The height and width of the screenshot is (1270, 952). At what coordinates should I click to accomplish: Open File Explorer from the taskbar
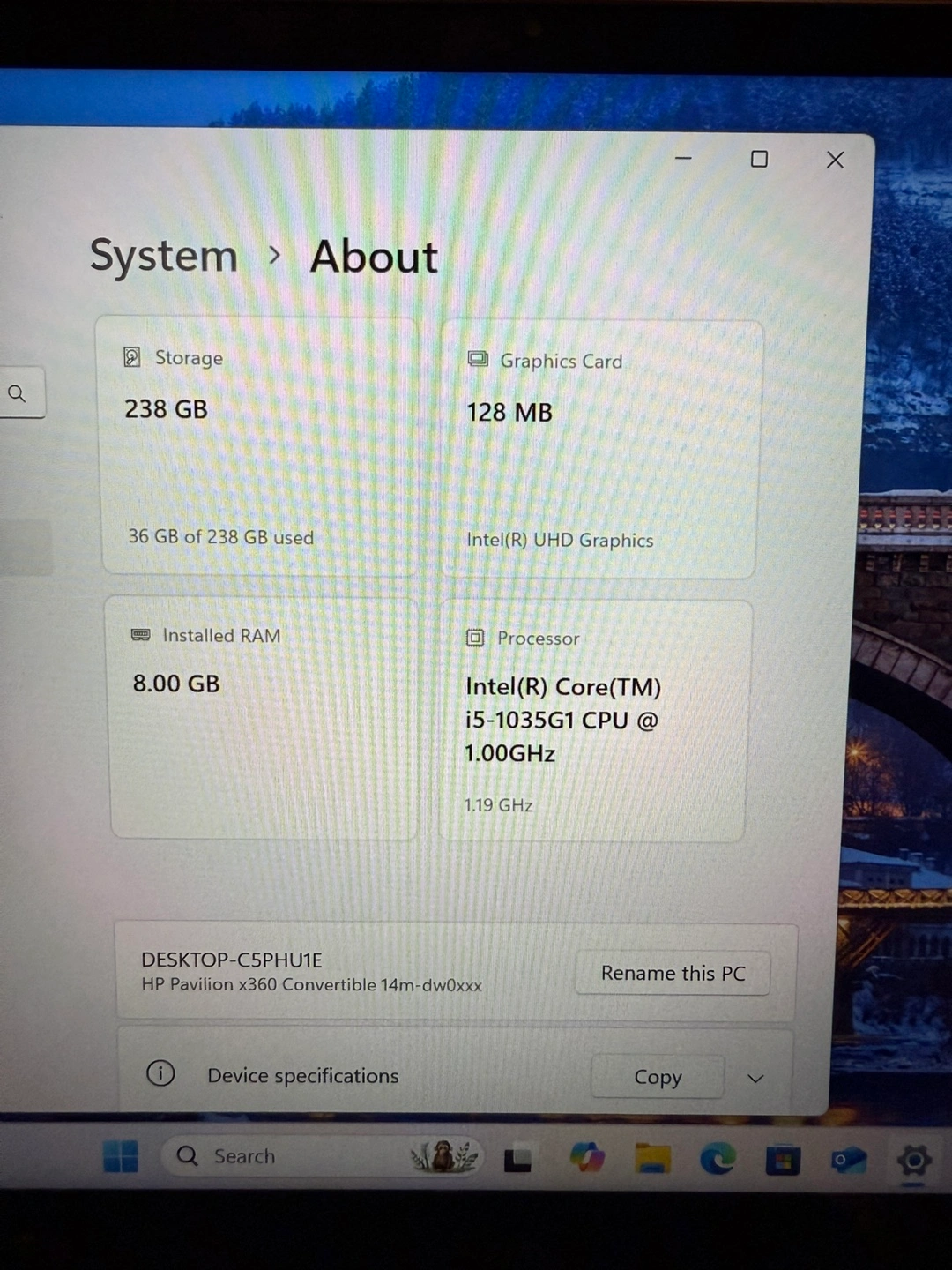[653, 1158]
